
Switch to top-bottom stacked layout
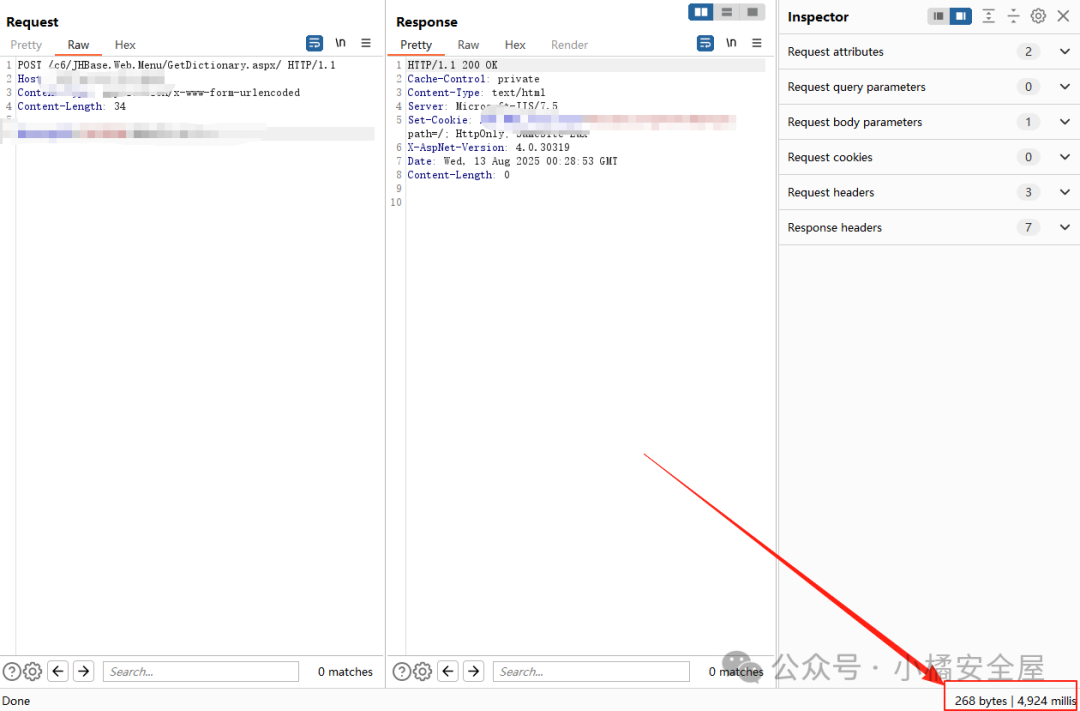[727, 12]
